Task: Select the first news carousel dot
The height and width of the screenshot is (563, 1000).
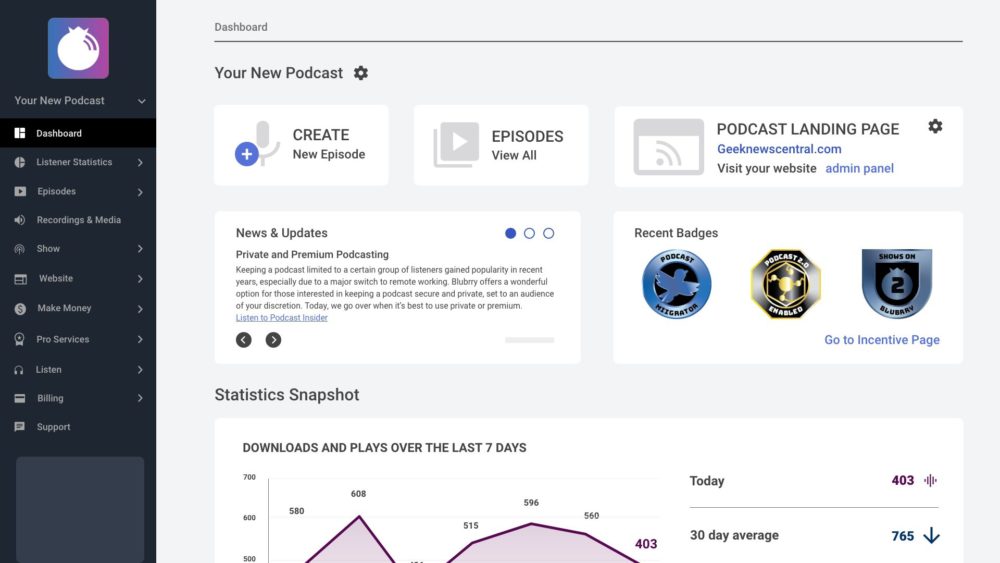Action: pos(510,233)
